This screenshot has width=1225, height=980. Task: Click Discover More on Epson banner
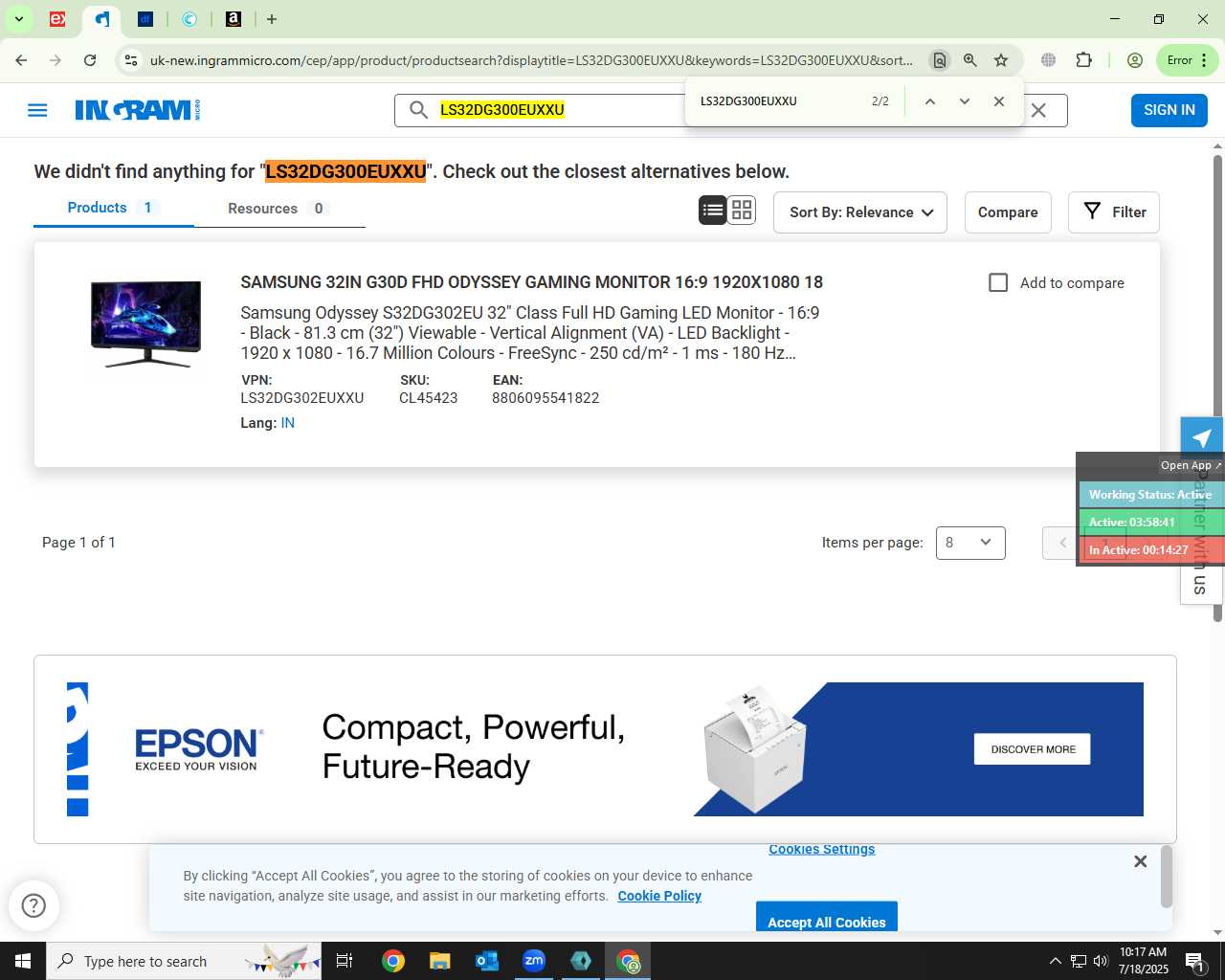click(1033, 749)
